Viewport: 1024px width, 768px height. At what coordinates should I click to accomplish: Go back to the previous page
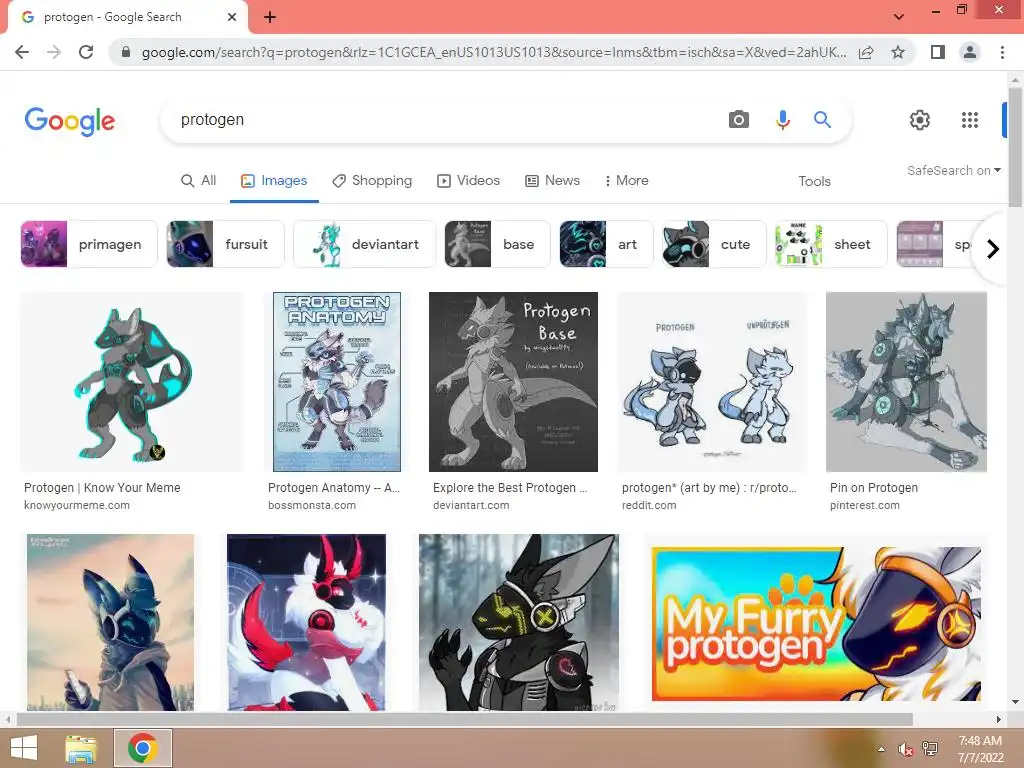22,52
